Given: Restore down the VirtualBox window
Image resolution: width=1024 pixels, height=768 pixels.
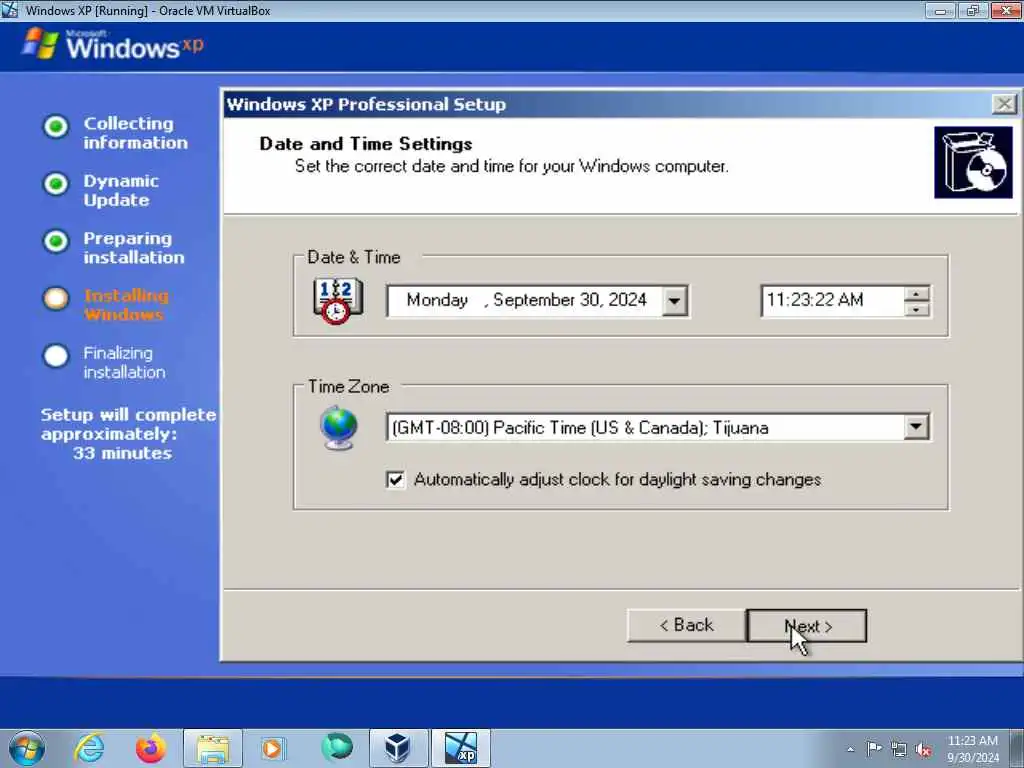Looking at the screenshot, I should pyautogui.click(x=972, y=10).
